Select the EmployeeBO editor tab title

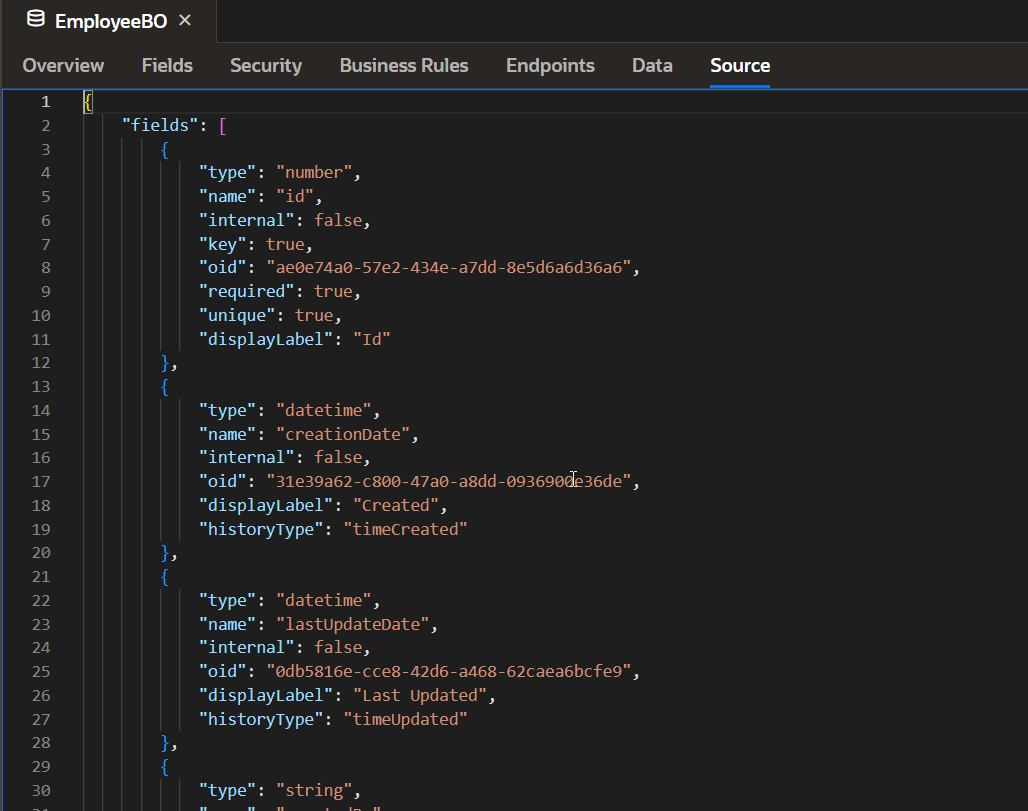point(111,22)
